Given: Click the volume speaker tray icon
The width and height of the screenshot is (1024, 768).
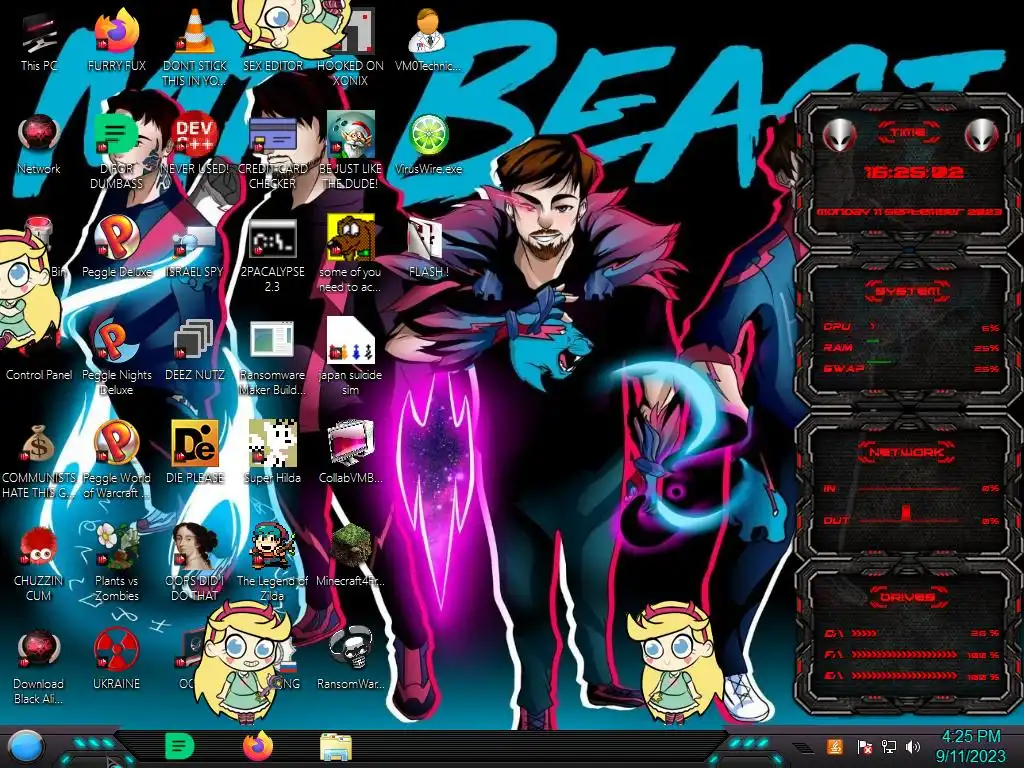Looking at the screenshot, I should pos(913,746).
